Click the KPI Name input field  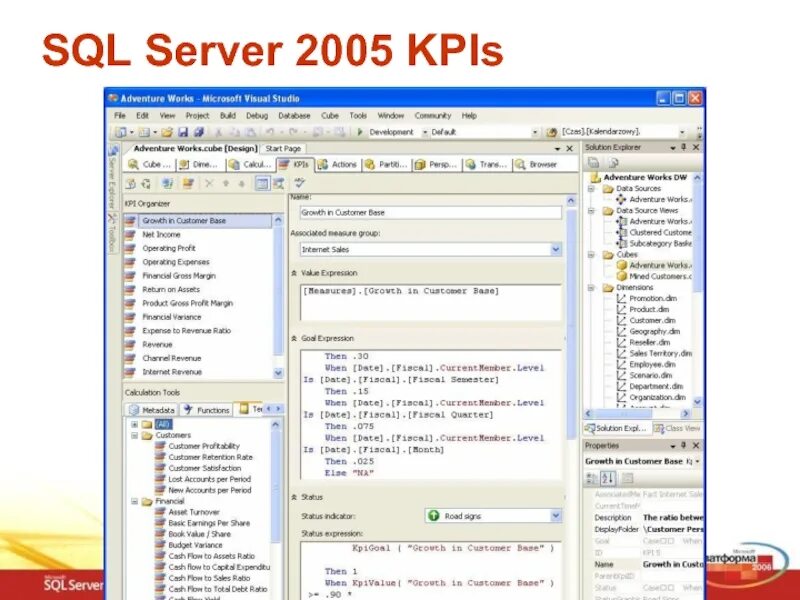(x=431, y=213)
